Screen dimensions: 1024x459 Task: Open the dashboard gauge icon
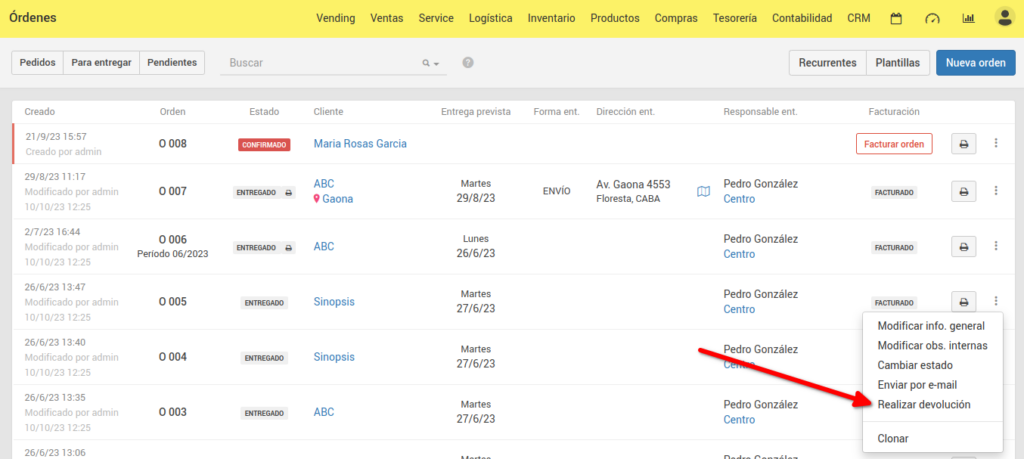pos(932,18)
